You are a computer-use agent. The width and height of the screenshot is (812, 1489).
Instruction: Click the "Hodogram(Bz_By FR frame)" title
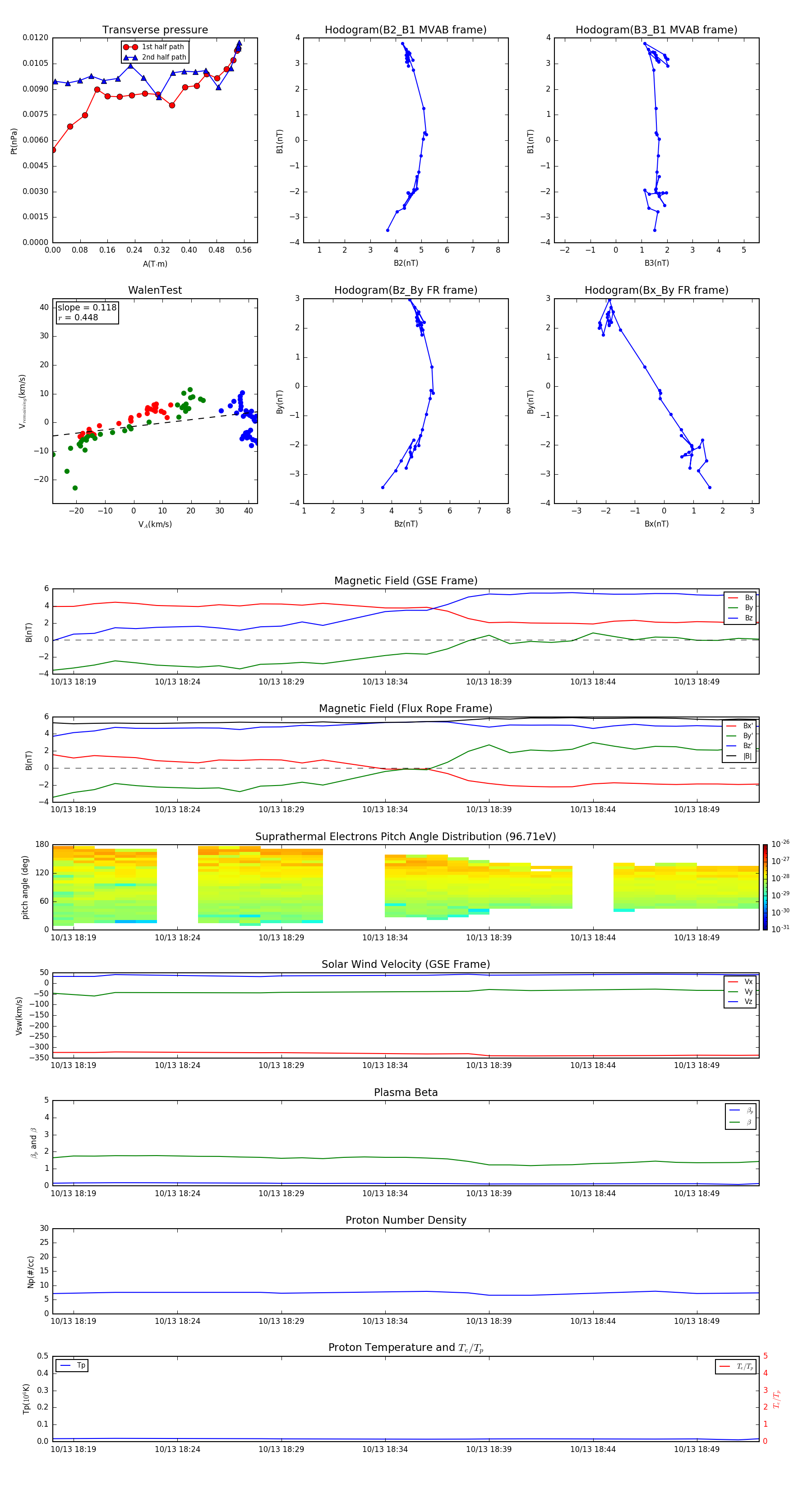406,290
